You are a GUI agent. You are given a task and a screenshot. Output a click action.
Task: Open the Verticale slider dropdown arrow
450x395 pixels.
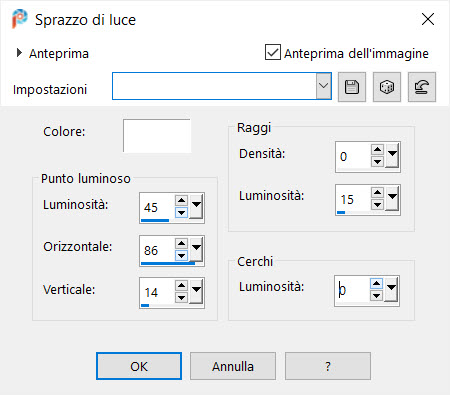click(x=196, y=292)
